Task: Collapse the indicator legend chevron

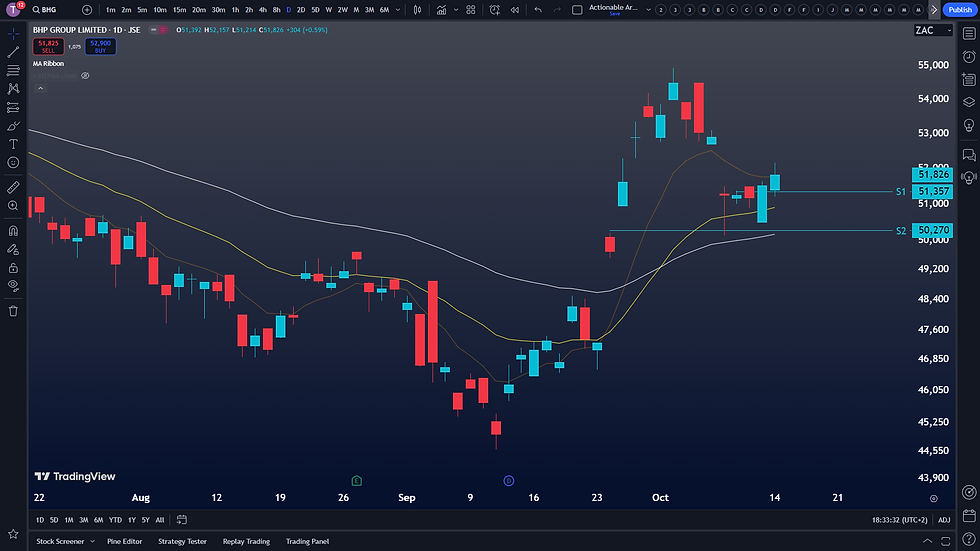Action: pos(40,88)
